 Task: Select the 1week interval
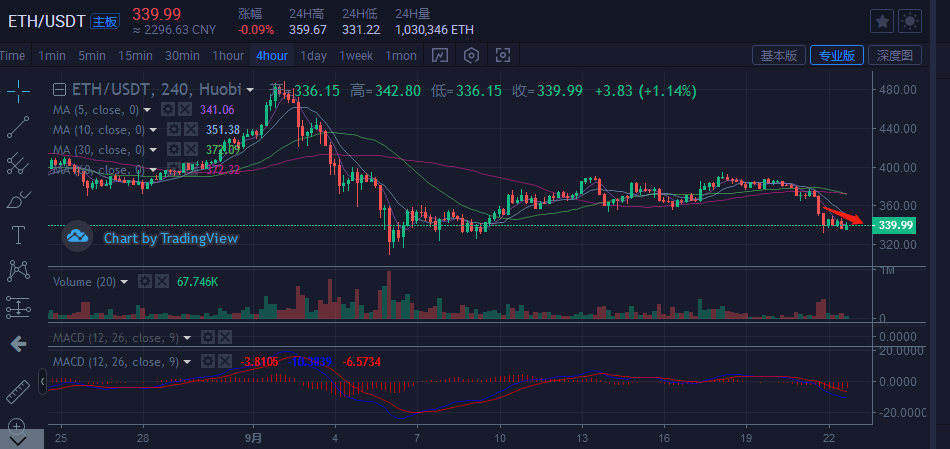[x=356, y=56]
